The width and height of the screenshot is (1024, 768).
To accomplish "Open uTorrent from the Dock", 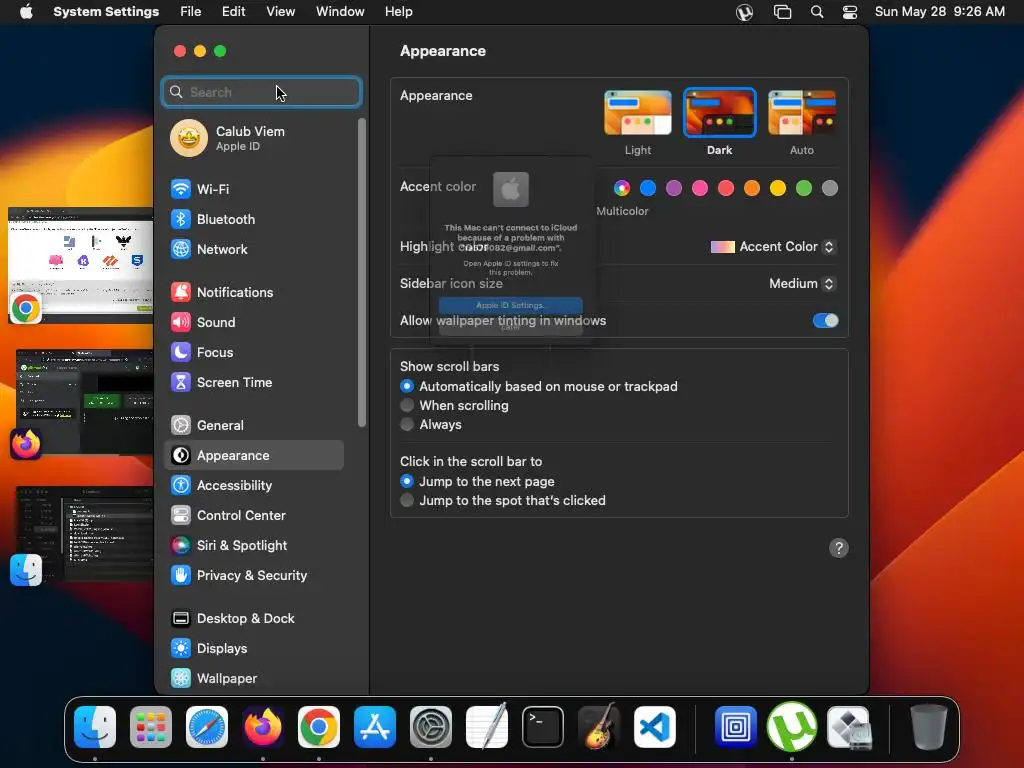I will point(792,727).
